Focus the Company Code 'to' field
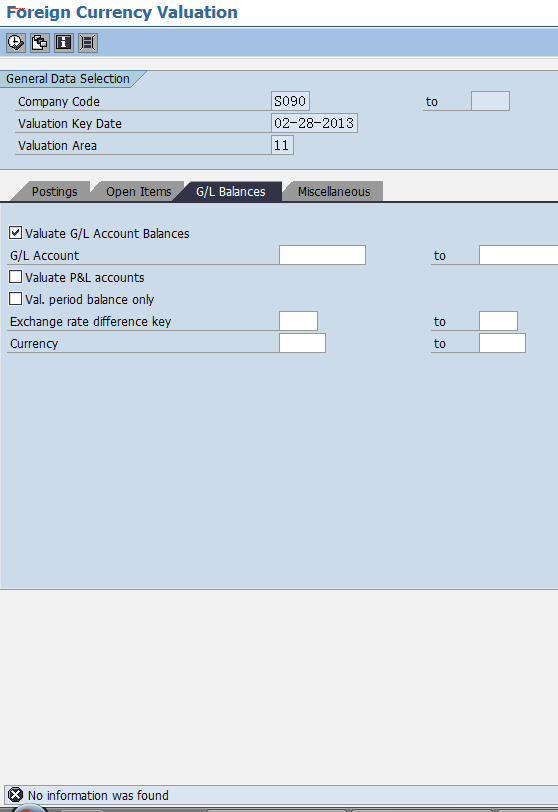This screenshot has height=812, width=558. pos(490,101)
